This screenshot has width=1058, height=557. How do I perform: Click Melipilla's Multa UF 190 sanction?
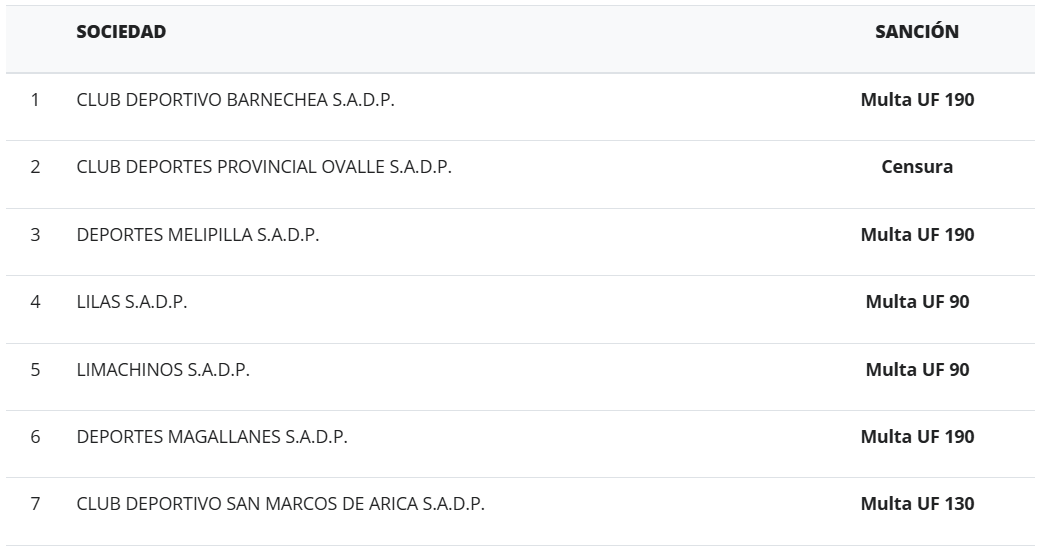[x=917, y=235]
